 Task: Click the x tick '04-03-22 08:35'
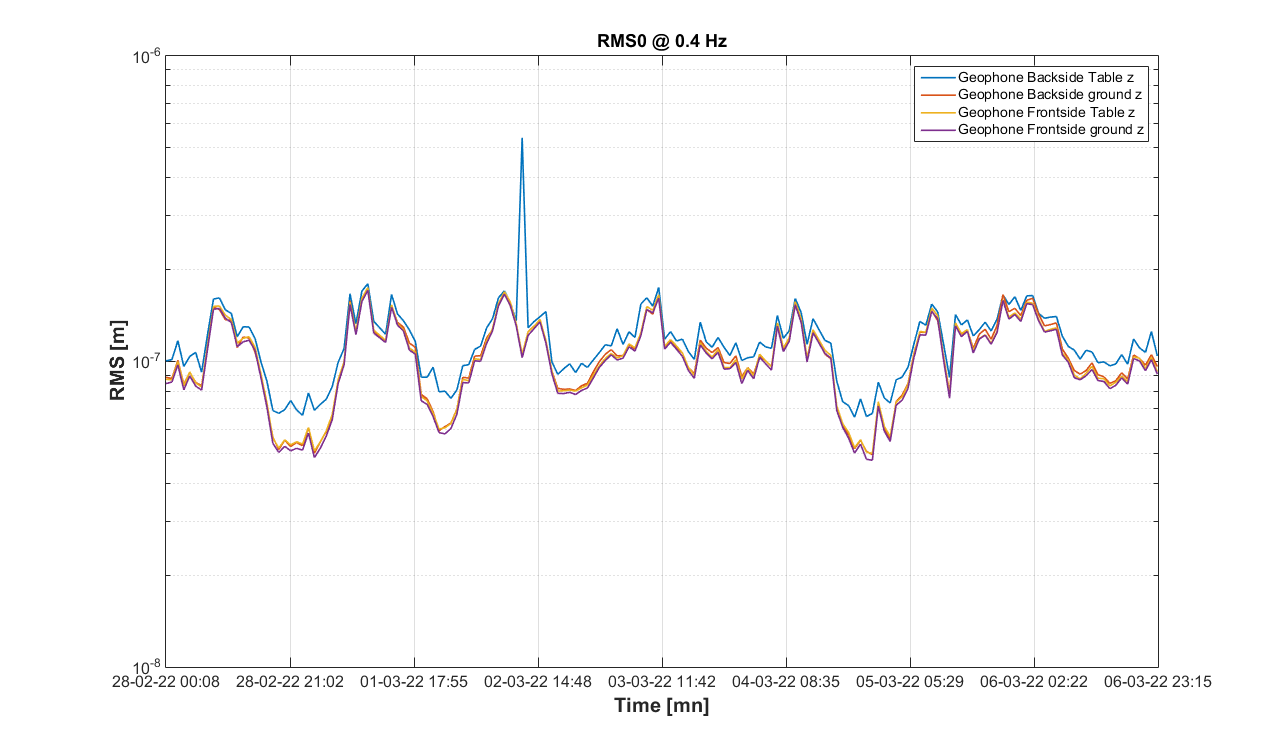click(x=786, y=682)
